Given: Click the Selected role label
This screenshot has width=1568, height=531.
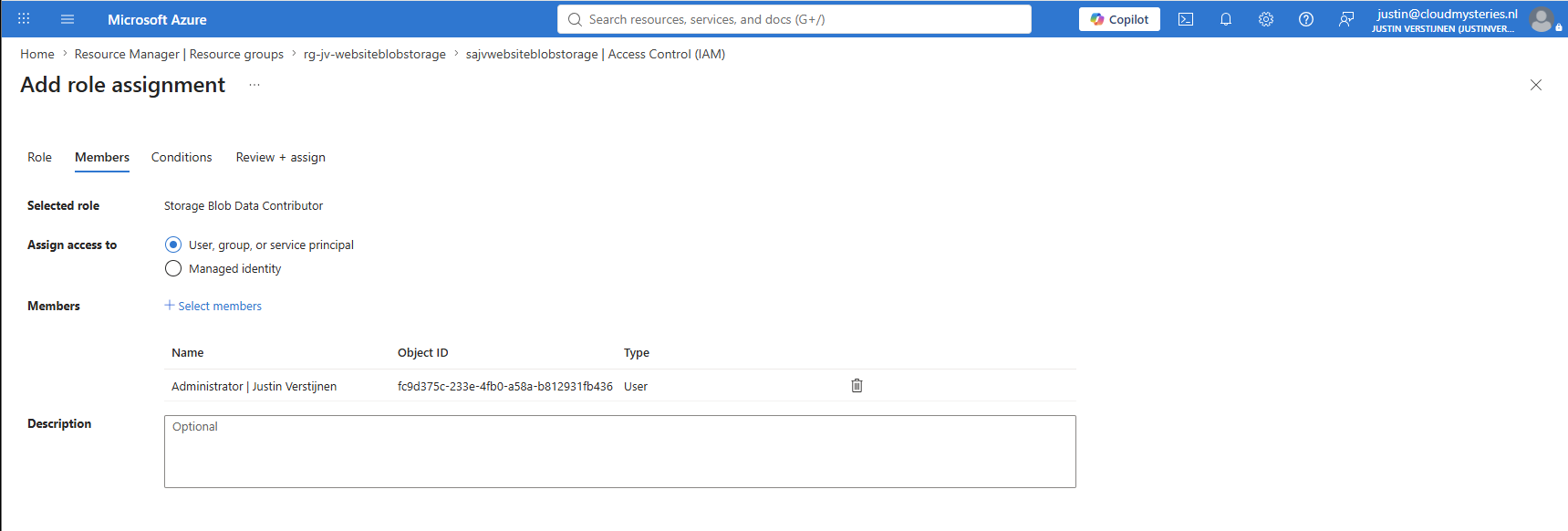Looking at the screenshot, I should click(64, 205).
